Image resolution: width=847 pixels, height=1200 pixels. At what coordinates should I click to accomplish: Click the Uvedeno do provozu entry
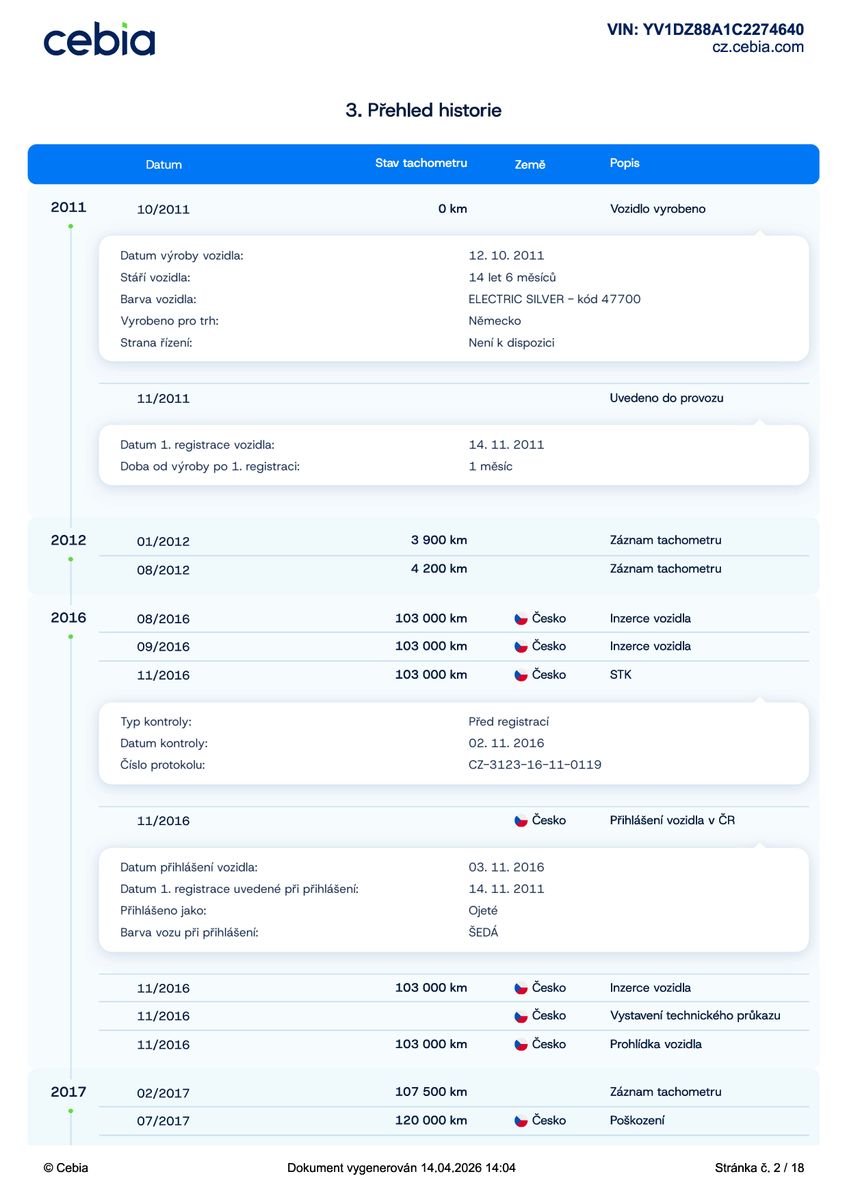tap(666, 398)
